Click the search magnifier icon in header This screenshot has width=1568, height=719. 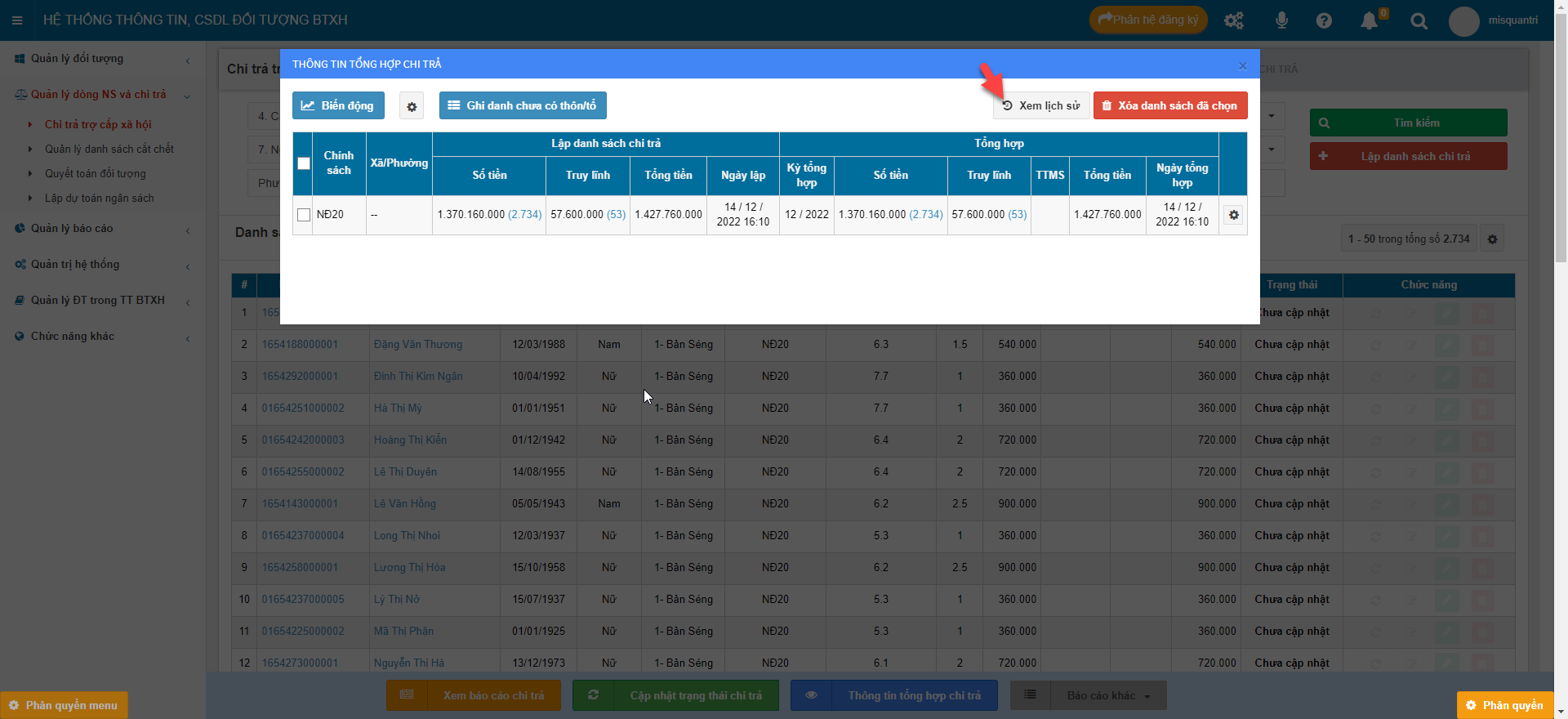[1419, 21]
